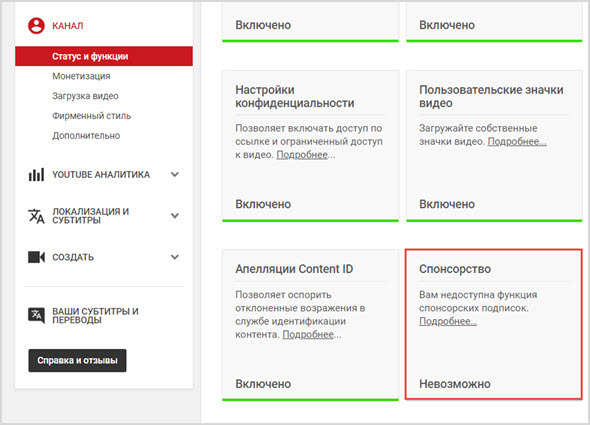Go to Загрузка видео in the sidebar
590x425 pixels.
pyautogui.click(x=85, y=96)
